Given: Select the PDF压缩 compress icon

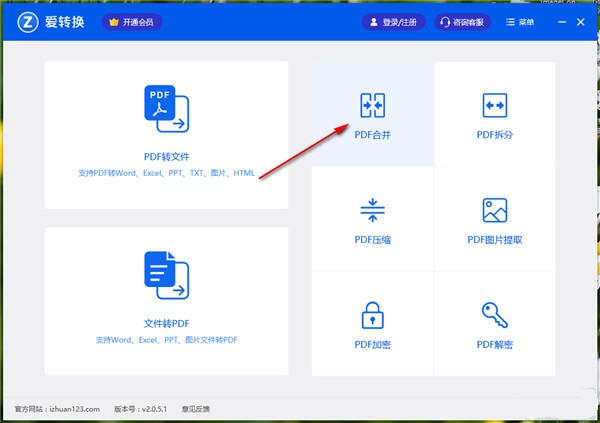Looking at the screenshot, I should coord(372,210).
